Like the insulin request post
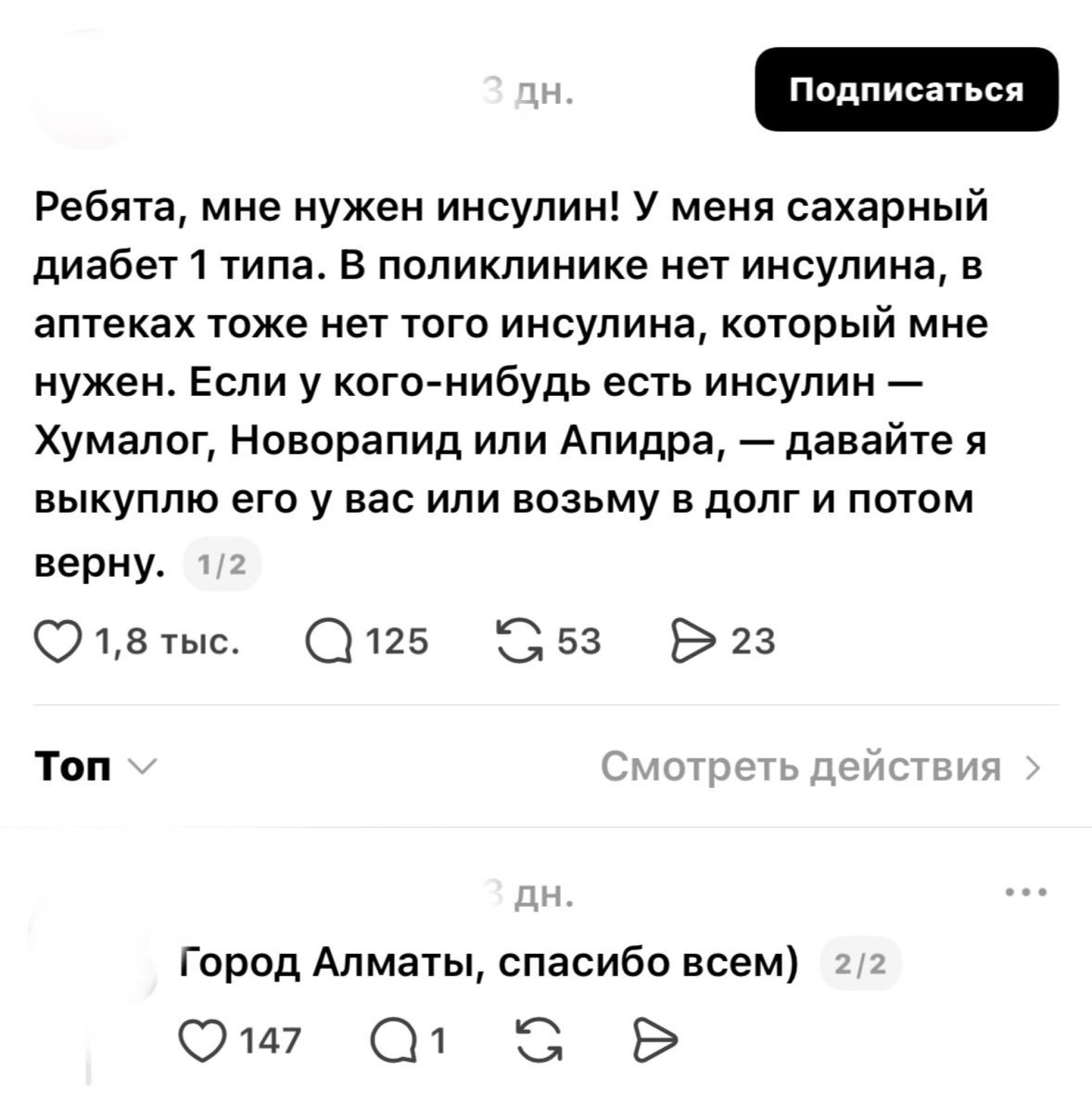 coord(59,641)
